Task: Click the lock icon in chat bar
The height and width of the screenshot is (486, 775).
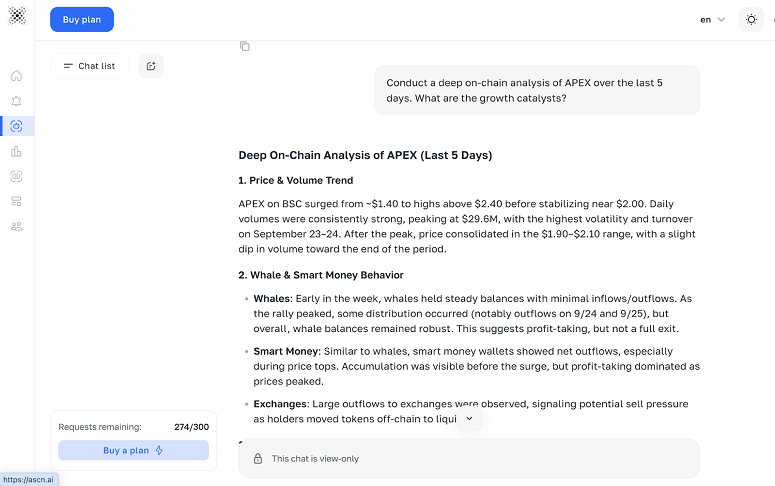Action: pos(259,458)
